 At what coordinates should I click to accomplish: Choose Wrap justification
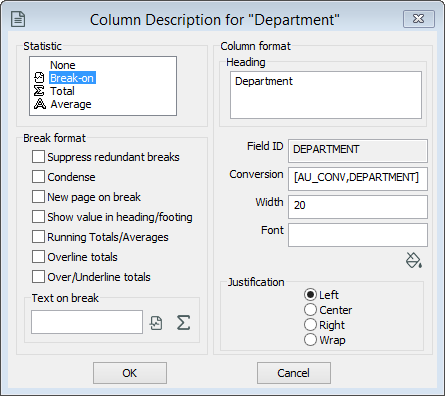pos(310,340)
